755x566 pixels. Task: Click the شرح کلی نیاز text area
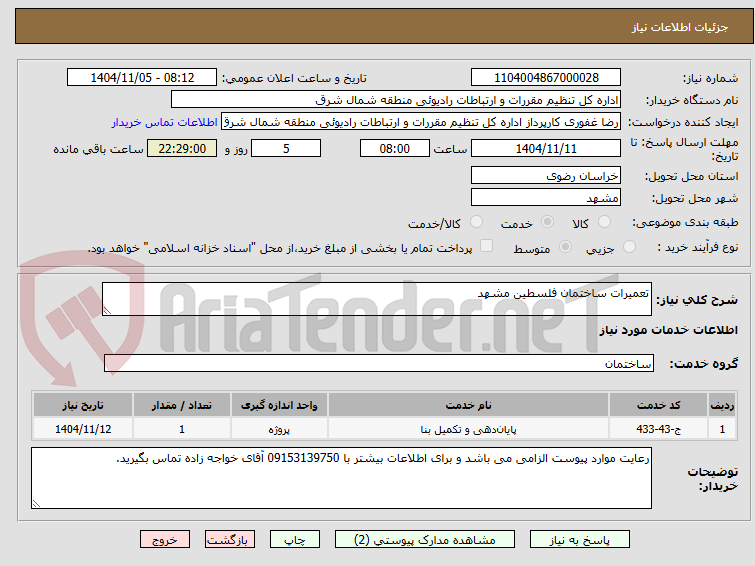pos(377,299)
